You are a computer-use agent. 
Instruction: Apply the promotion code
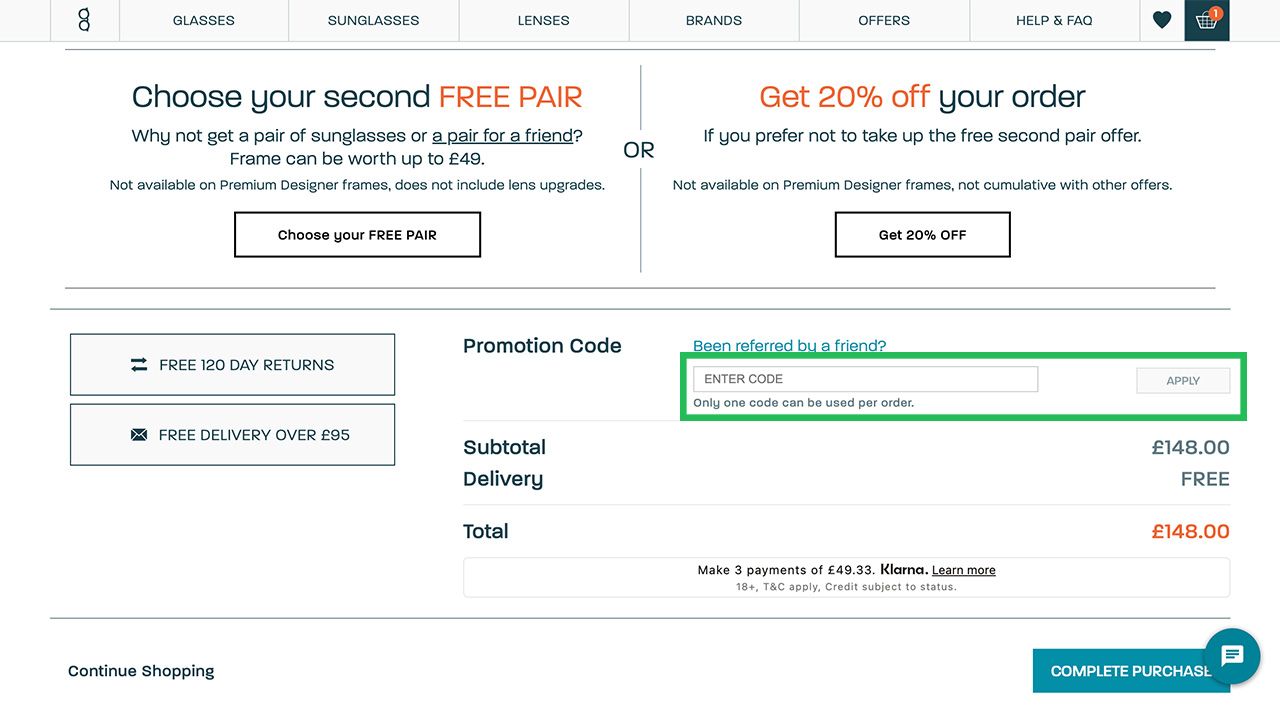point(1182,380)
